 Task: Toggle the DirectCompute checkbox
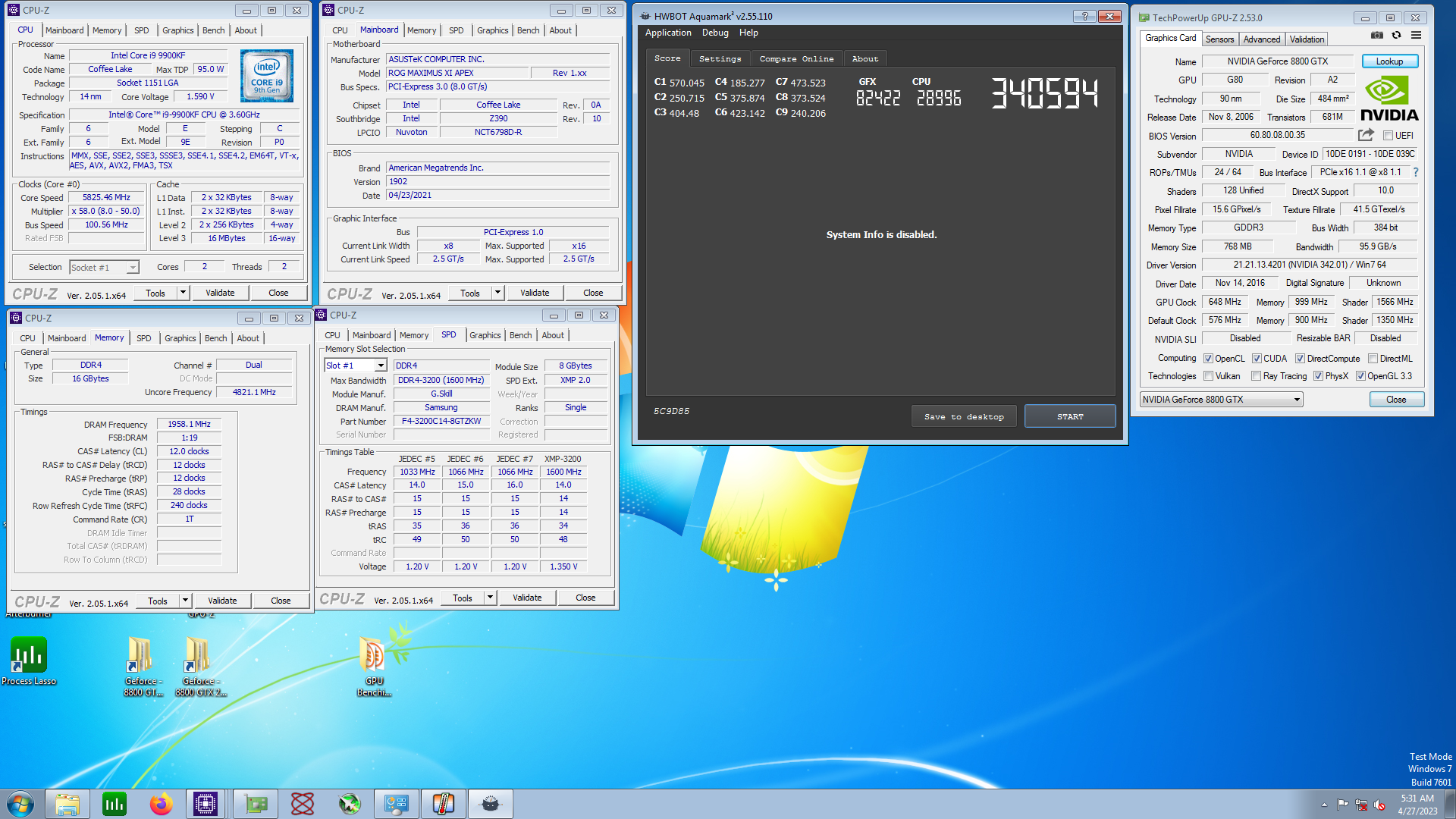1300,359
